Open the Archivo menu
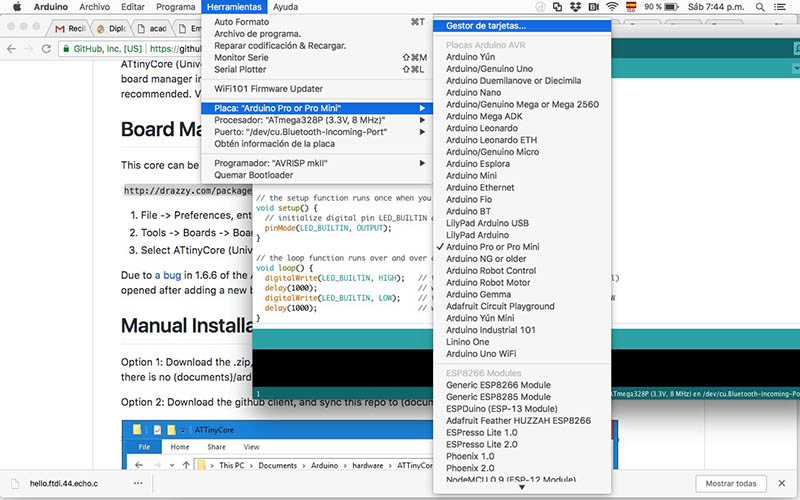Screen dimensions: 800x500 94,7
